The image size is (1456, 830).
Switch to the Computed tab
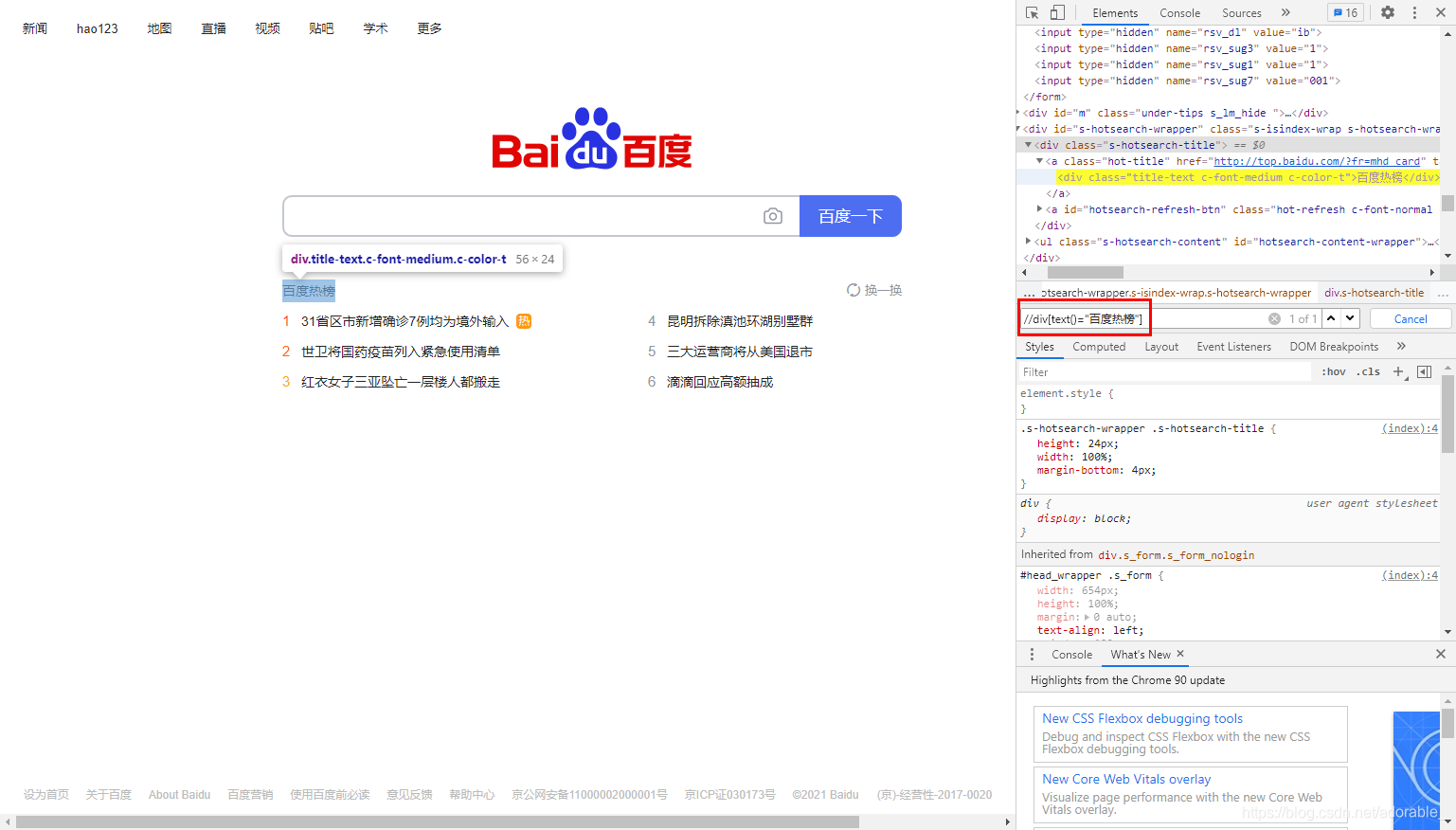point(1099,346)
